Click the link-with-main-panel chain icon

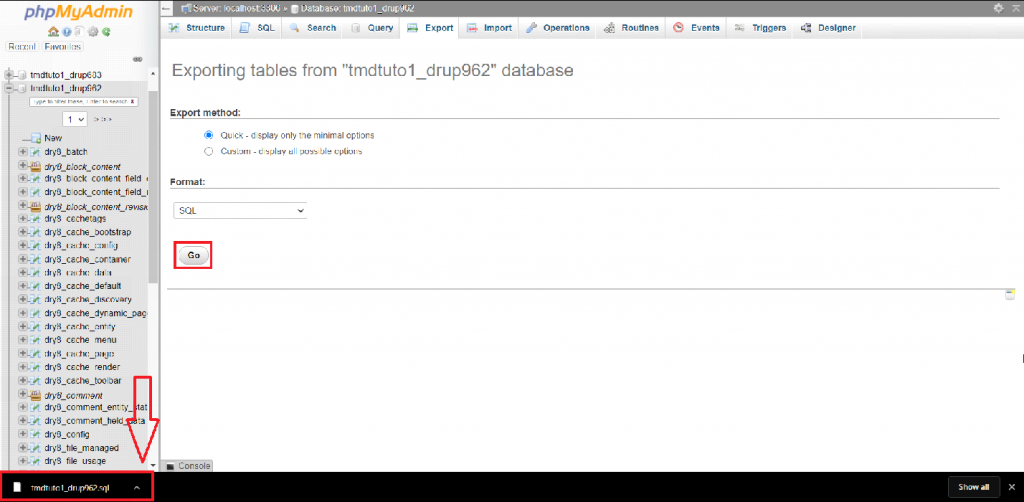(x=137, y=59)
